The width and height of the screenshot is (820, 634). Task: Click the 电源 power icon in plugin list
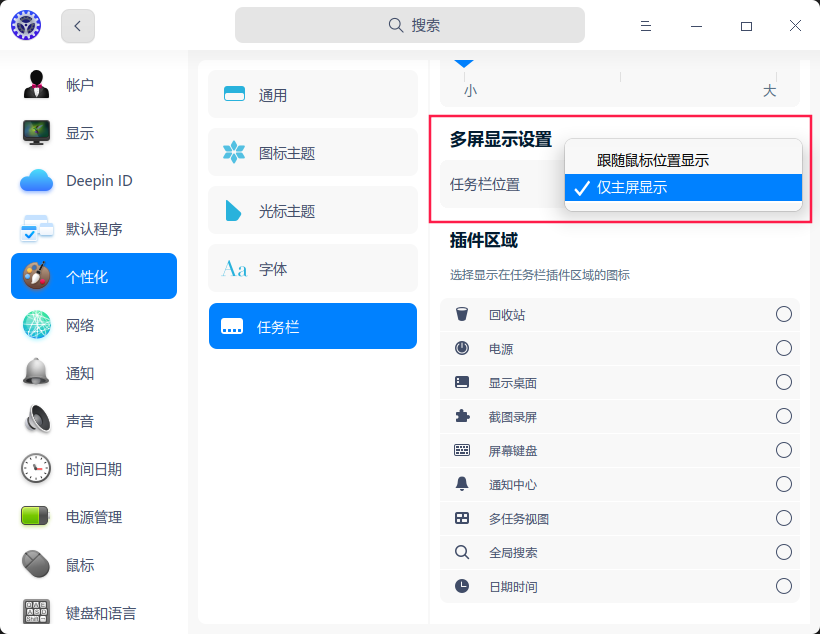[462, 348]
